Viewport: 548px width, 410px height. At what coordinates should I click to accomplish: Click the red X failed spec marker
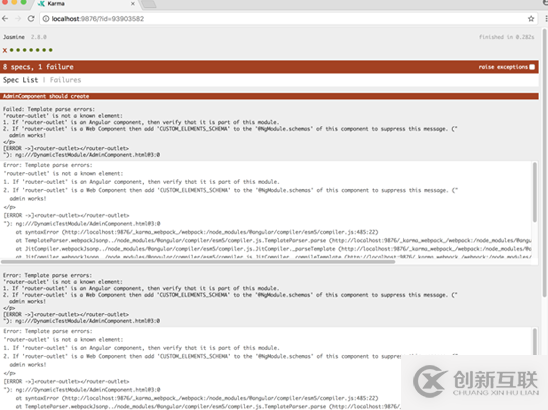(5, 50)
